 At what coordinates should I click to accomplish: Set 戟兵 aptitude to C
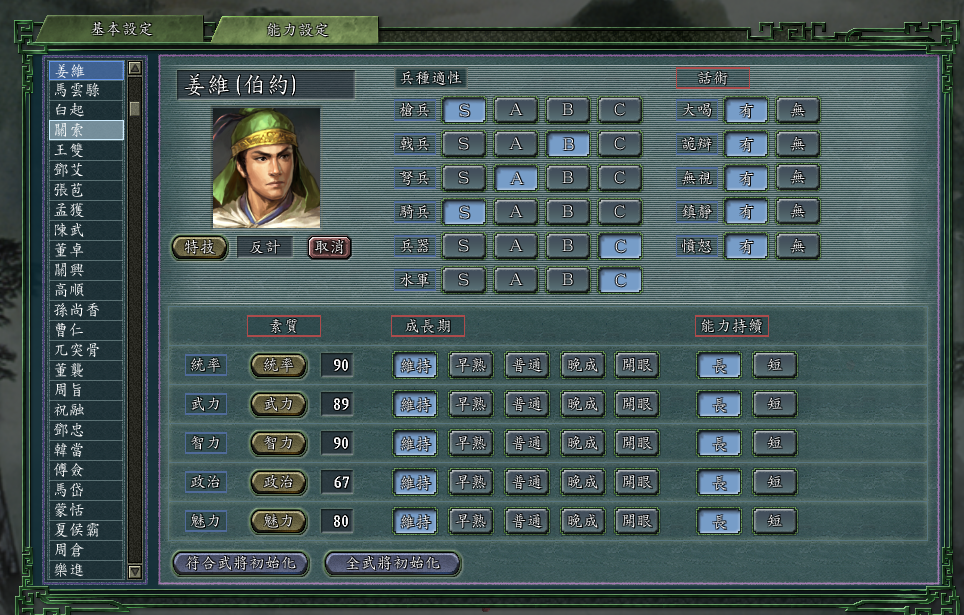[620, 144]
